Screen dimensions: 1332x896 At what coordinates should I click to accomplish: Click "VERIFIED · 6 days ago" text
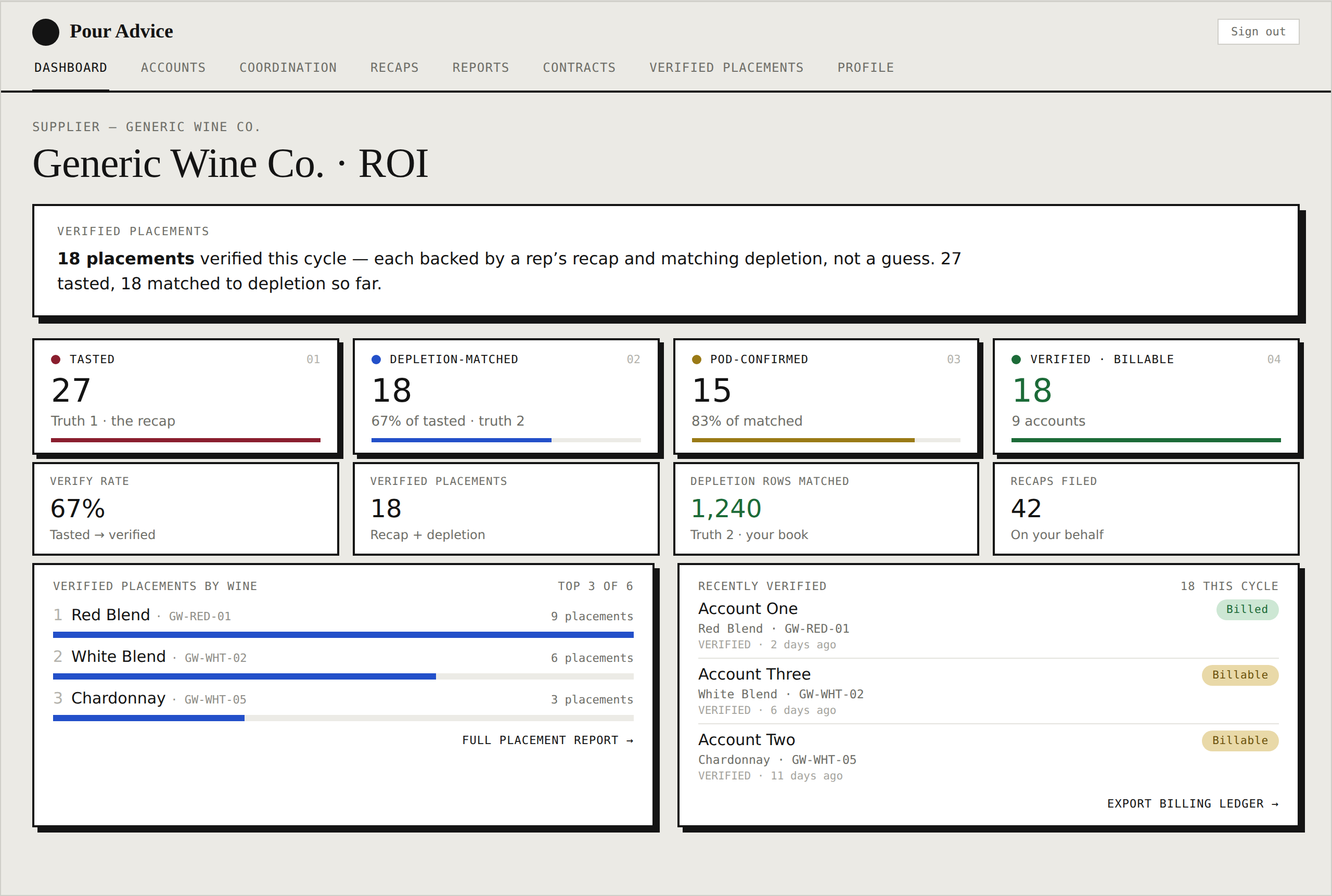coord(767,710)
